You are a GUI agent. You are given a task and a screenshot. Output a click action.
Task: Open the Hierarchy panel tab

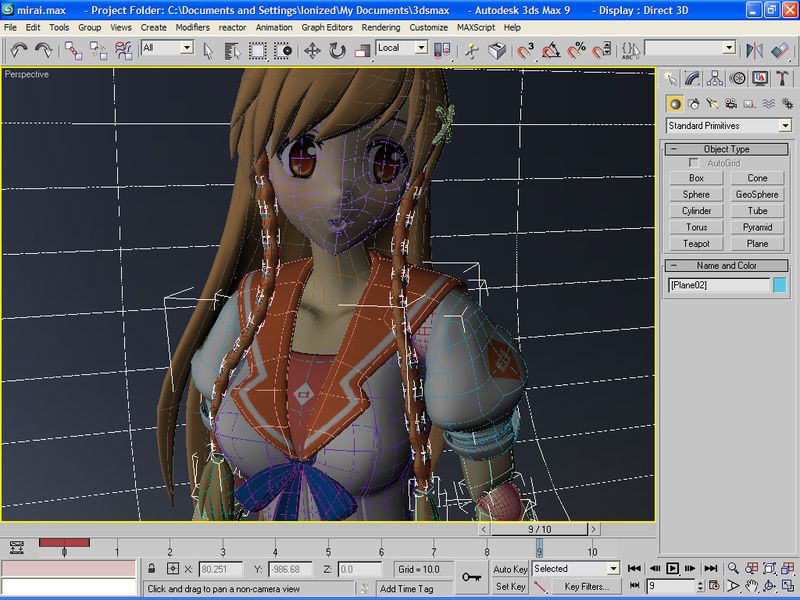715,77
